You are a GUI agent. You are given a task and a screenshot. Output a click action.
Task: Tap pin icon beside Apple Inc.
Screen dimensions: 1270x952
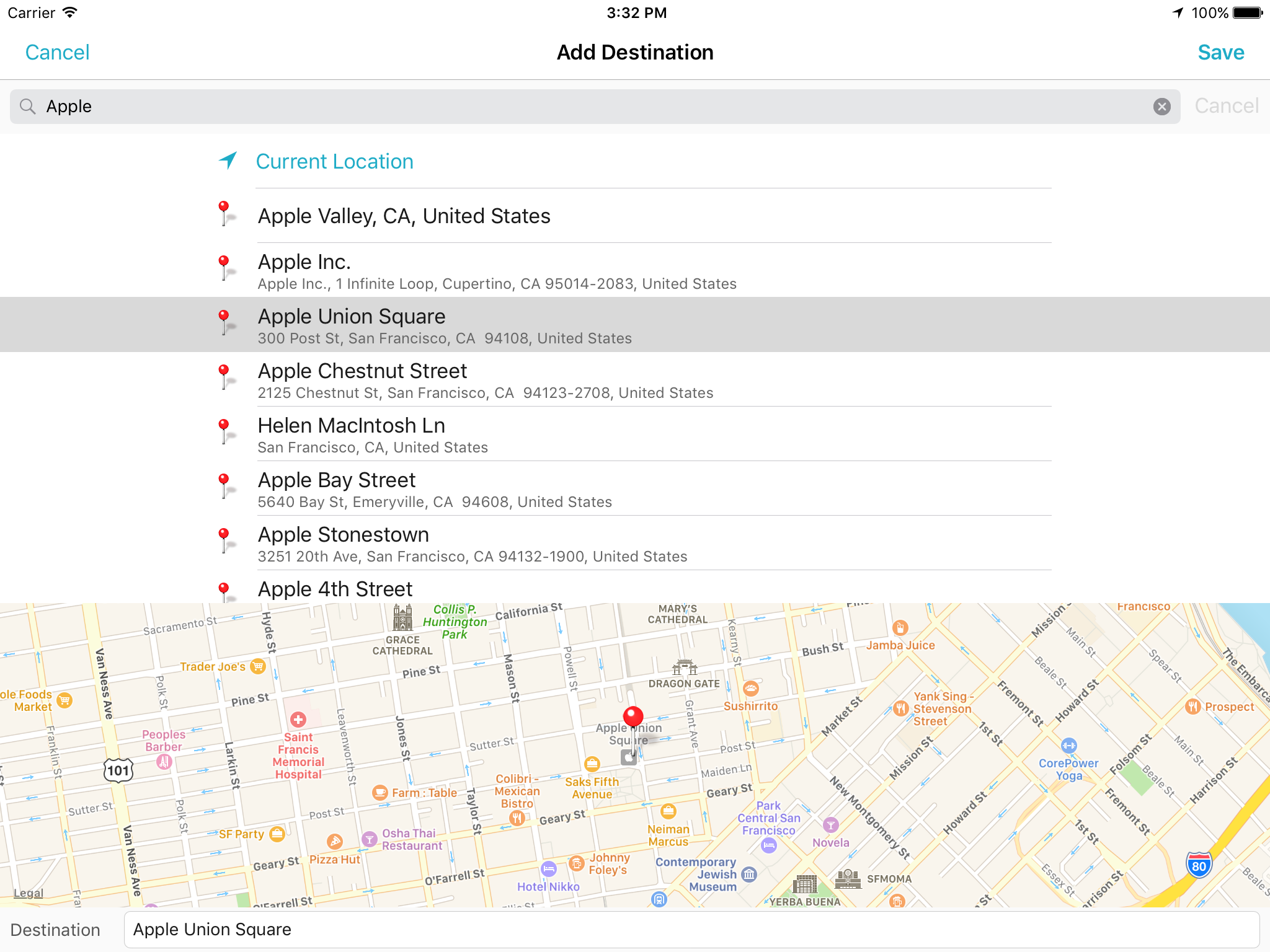(226, 268)
